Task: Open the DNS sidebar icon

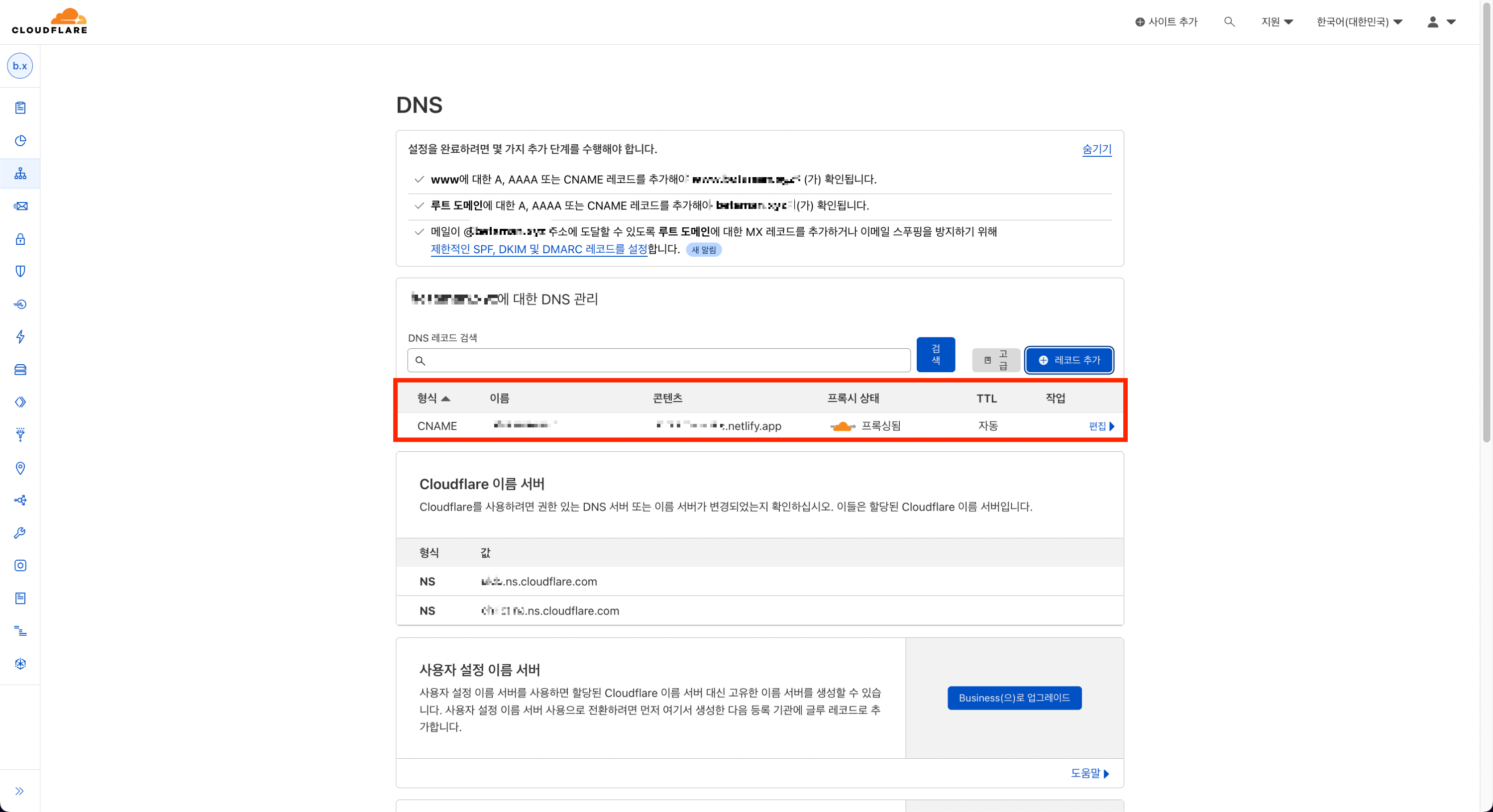Action: pos(20,173)
